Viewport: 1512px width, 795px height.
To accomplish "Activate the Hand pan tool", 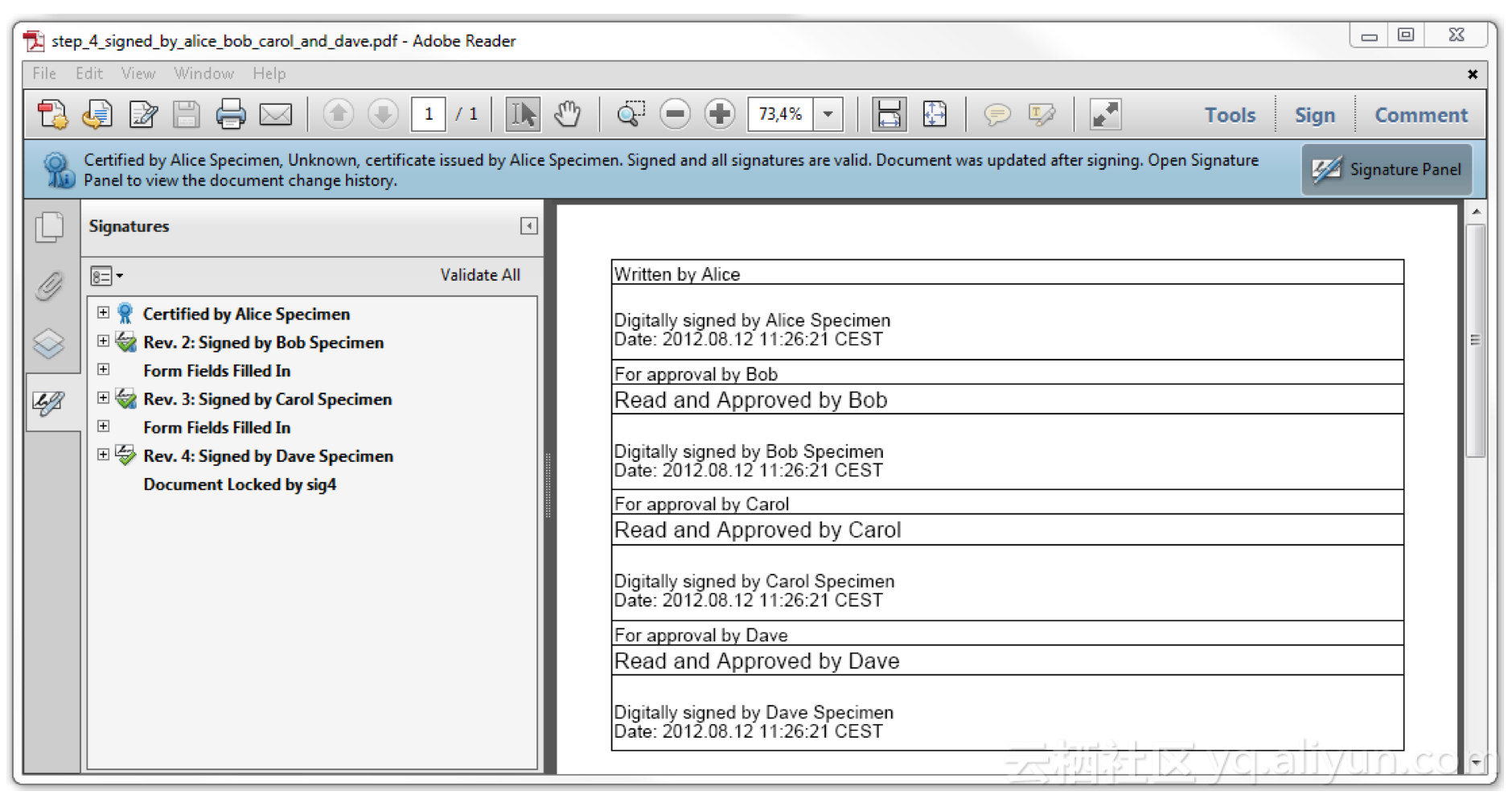I will 568,114.
